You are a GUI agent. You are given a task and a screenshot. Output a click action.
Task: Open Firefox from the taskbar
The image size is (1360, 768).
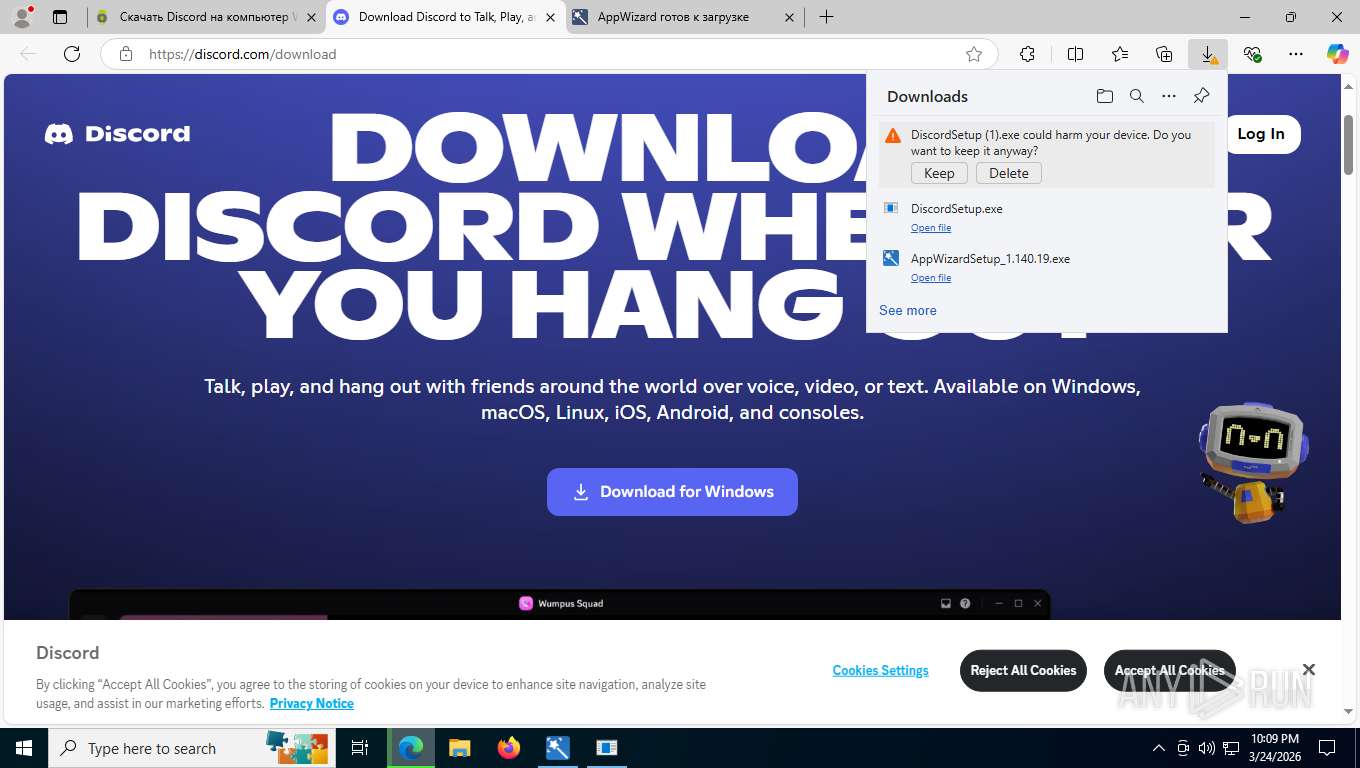coord(509,748)
